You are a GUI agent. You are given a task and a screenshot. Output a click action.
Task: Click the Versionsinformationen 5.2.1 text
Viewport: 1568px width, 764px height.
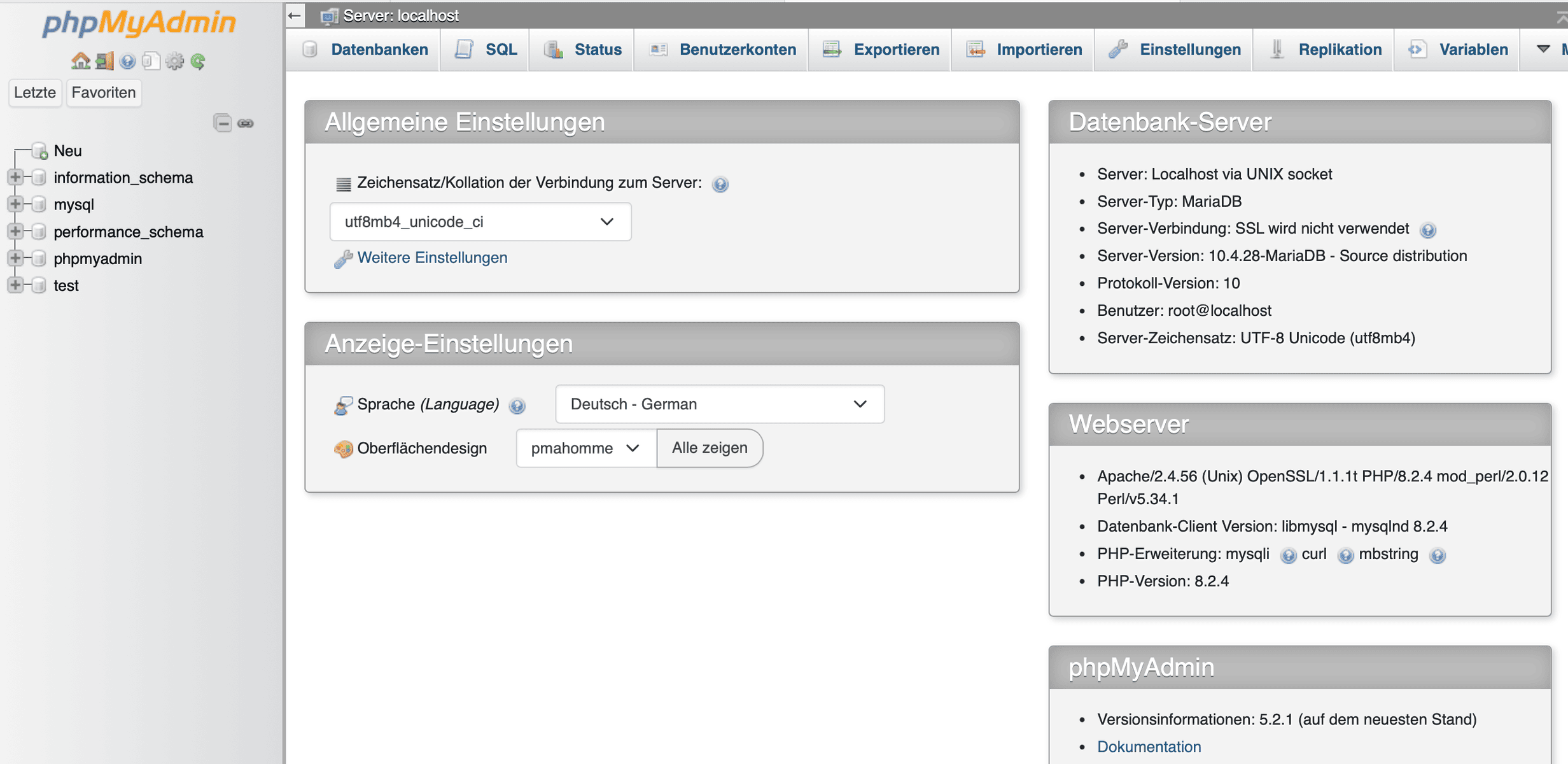click(x=1287, y=719)
